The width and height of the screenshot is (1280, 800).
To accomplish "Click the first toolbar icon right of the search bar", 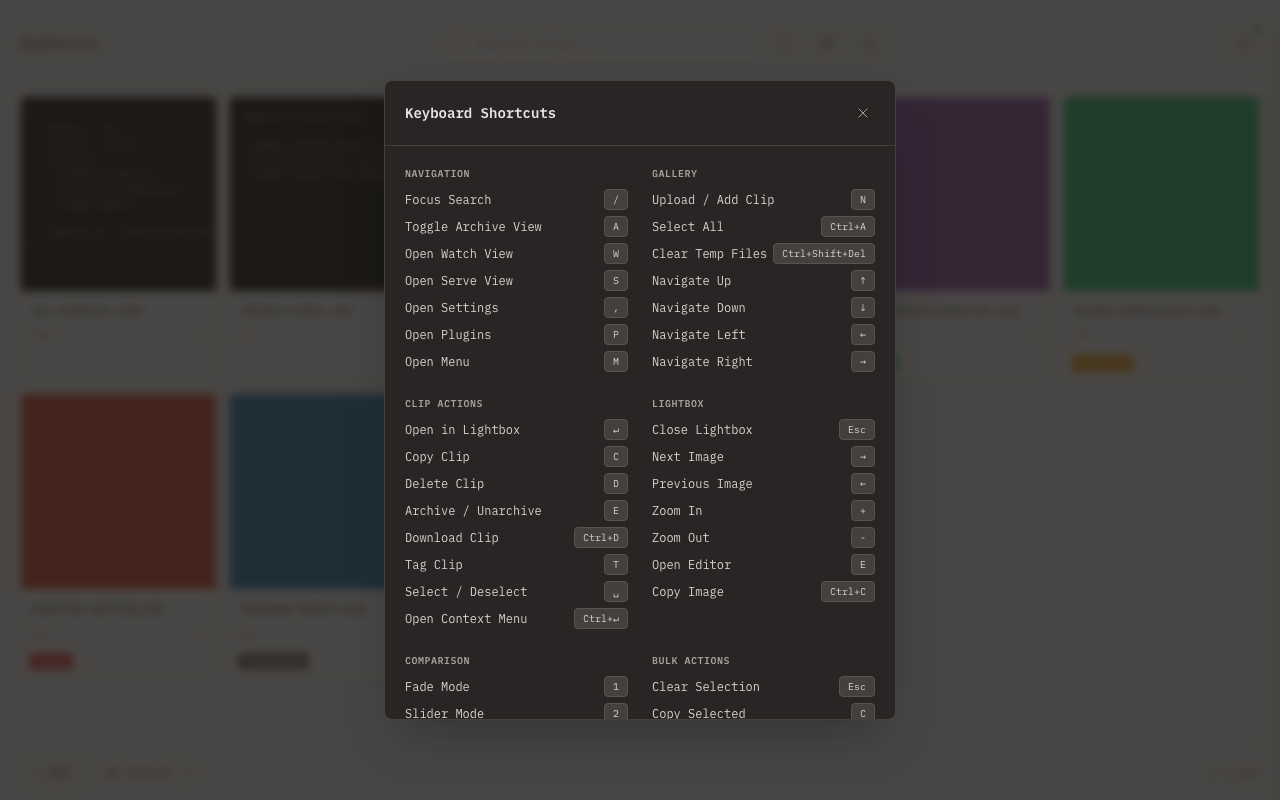I will [782, 43].
